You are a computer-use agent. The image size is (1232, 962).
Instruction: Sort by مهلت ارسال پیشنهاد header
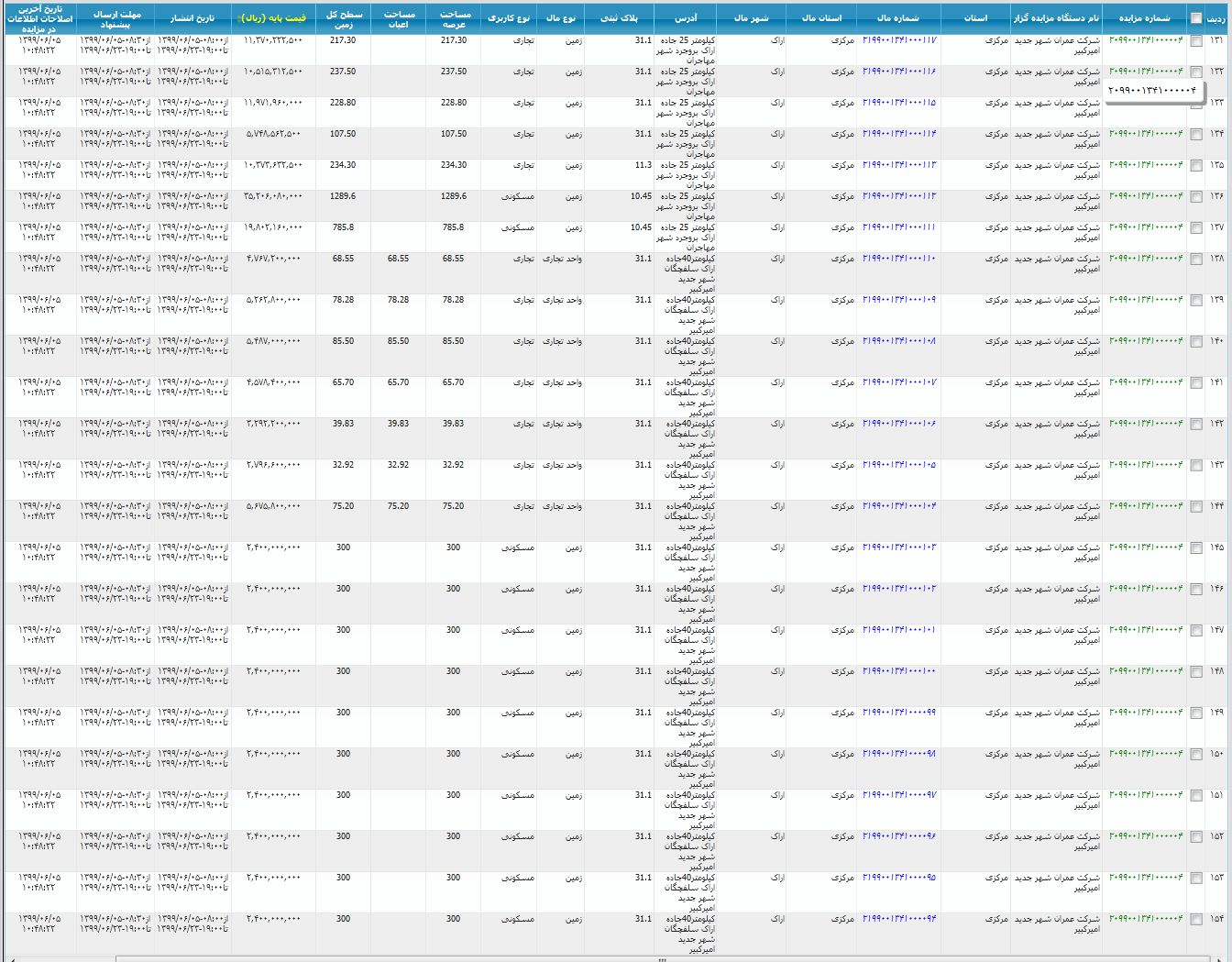point(115,18)
